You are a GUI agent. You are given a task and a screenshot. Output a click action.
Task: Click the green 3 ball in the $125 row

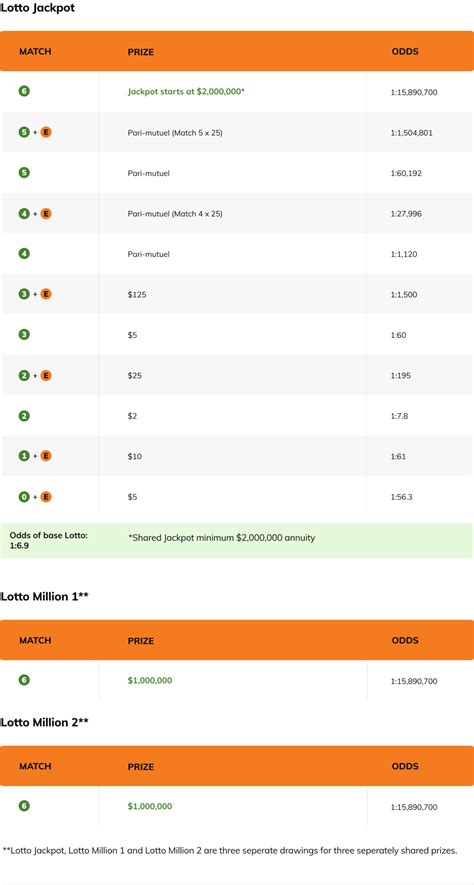24,294
